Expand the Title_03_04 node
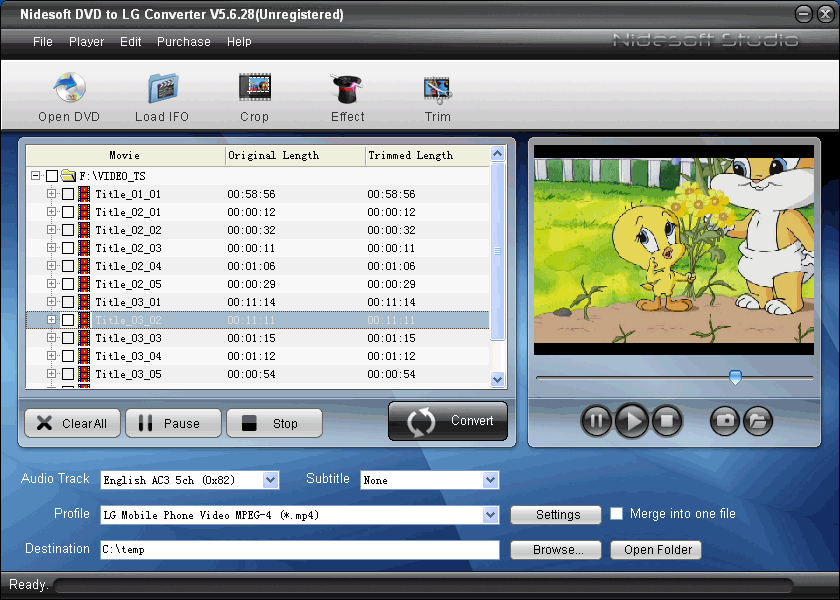Screen dimensions: 840x600 click(x=51, y=355)
